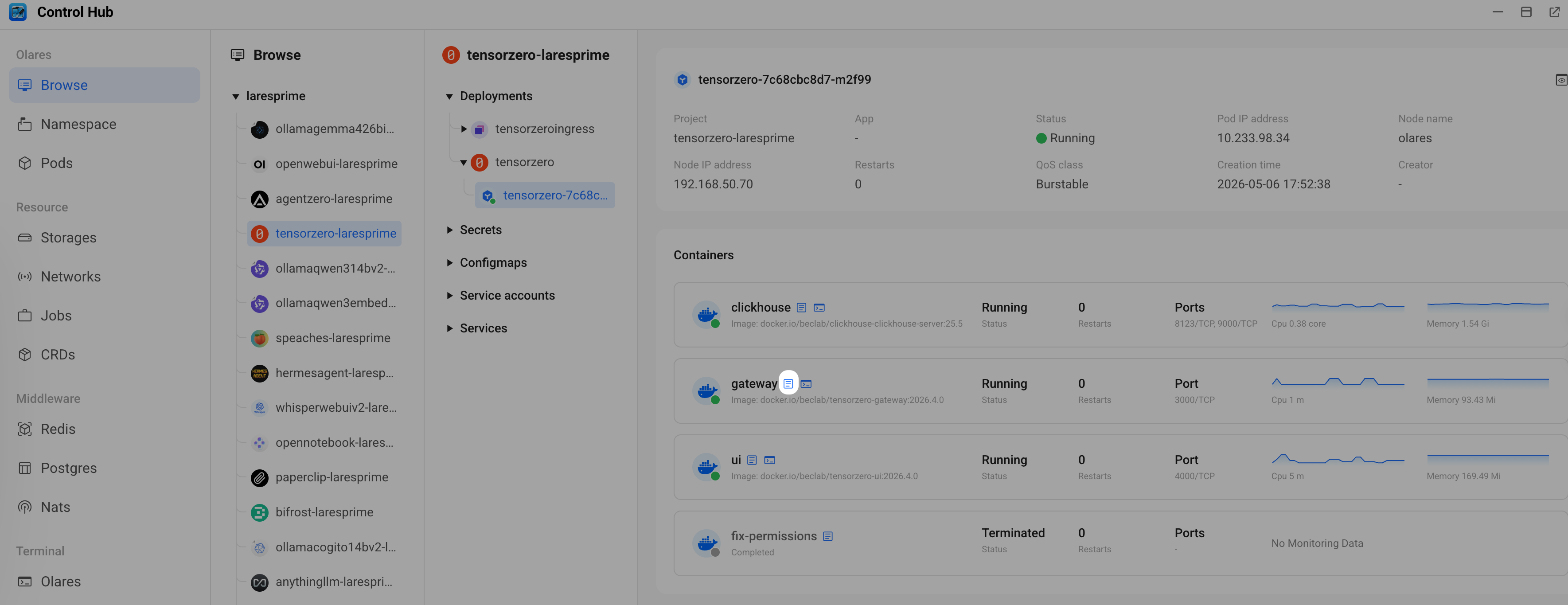Open CRDs in the sidebar
The height and width of the screenshot is (605, 1568).
pos(104,355)
